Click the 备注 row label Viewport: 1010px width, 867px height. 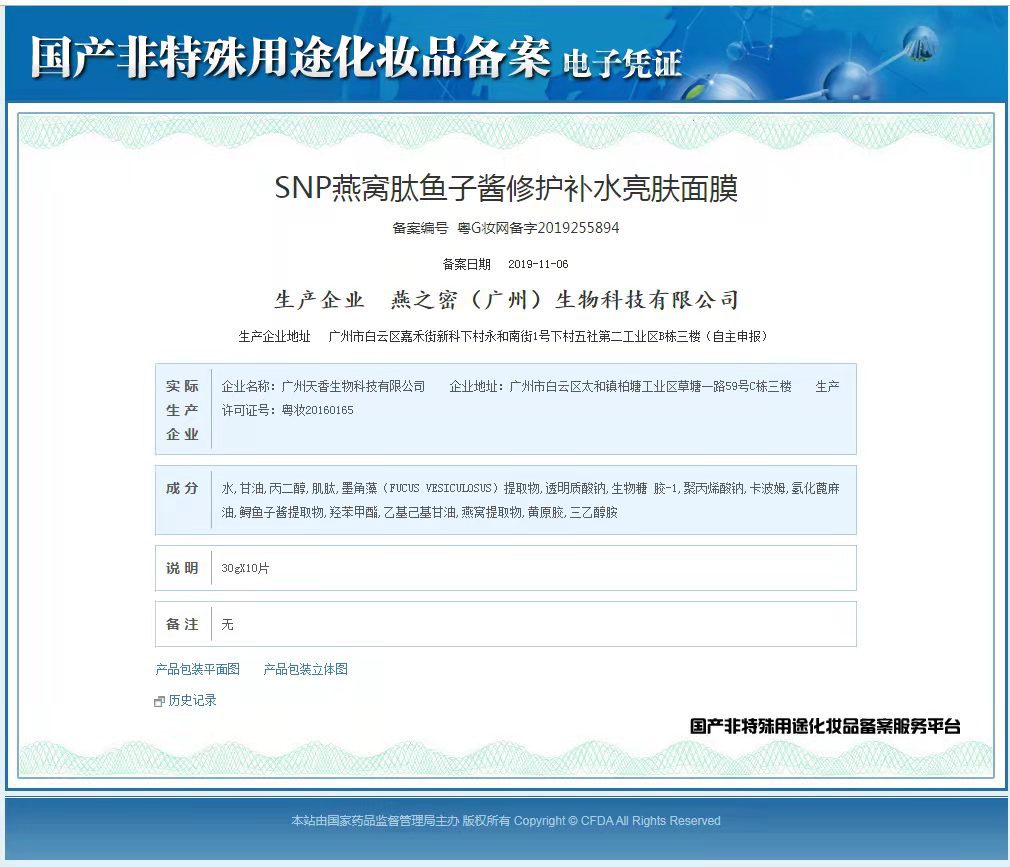[183, 624]
